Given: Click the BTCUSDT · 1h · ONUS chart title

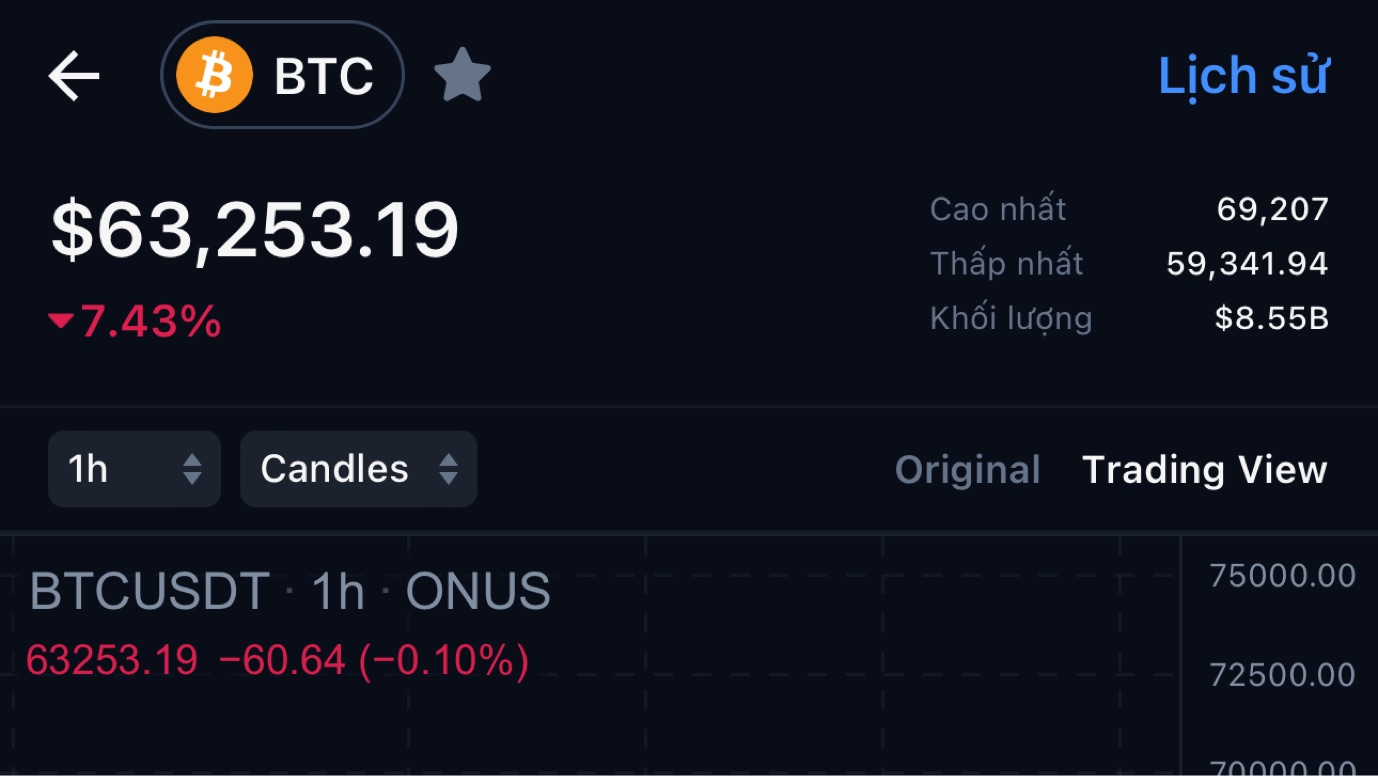Looking at the screenshot, I should [x=290, y=591].
